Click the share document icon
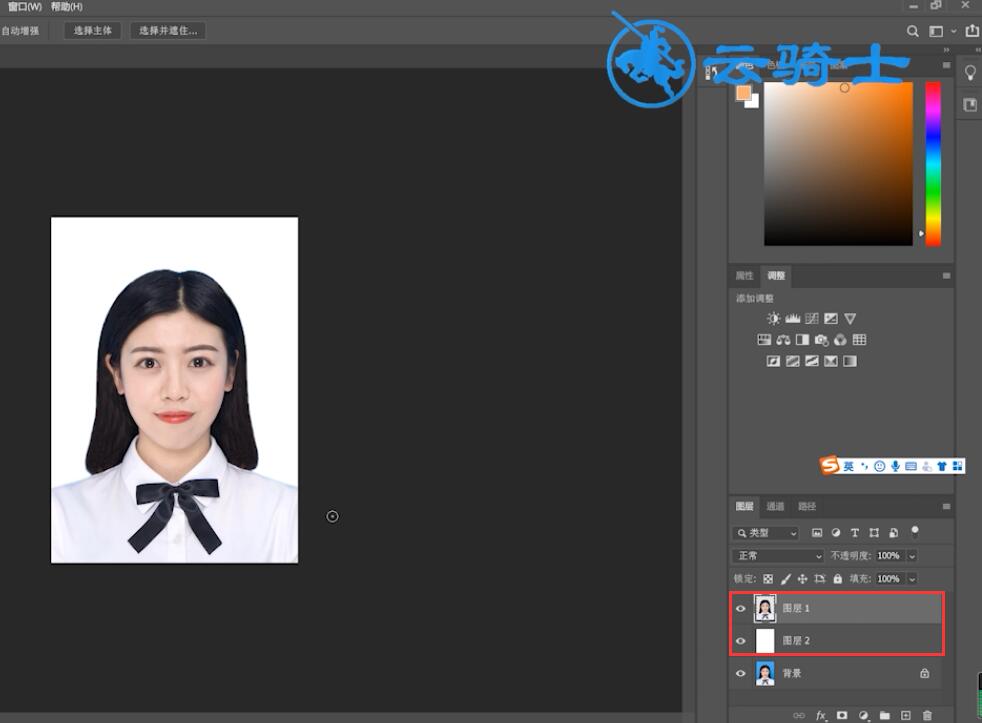The image size is (982, 723). tap(972, 31)
